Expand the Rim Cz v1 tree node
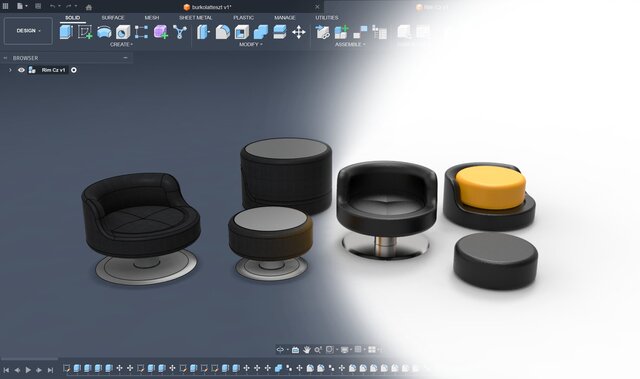Viewport: 640px width, 379px height. click(x=10, y=70)
